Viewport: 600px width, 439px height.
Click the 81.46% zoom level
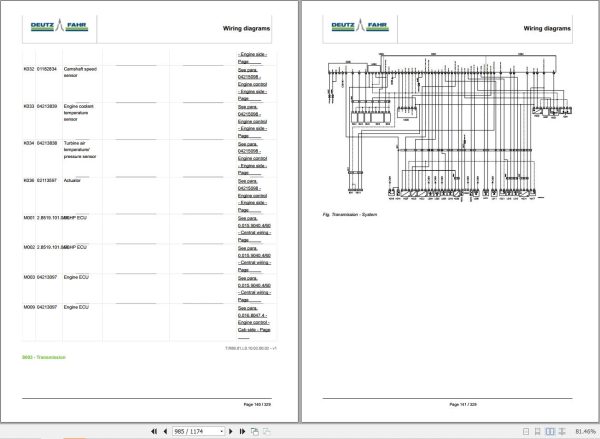pos(585,431)
